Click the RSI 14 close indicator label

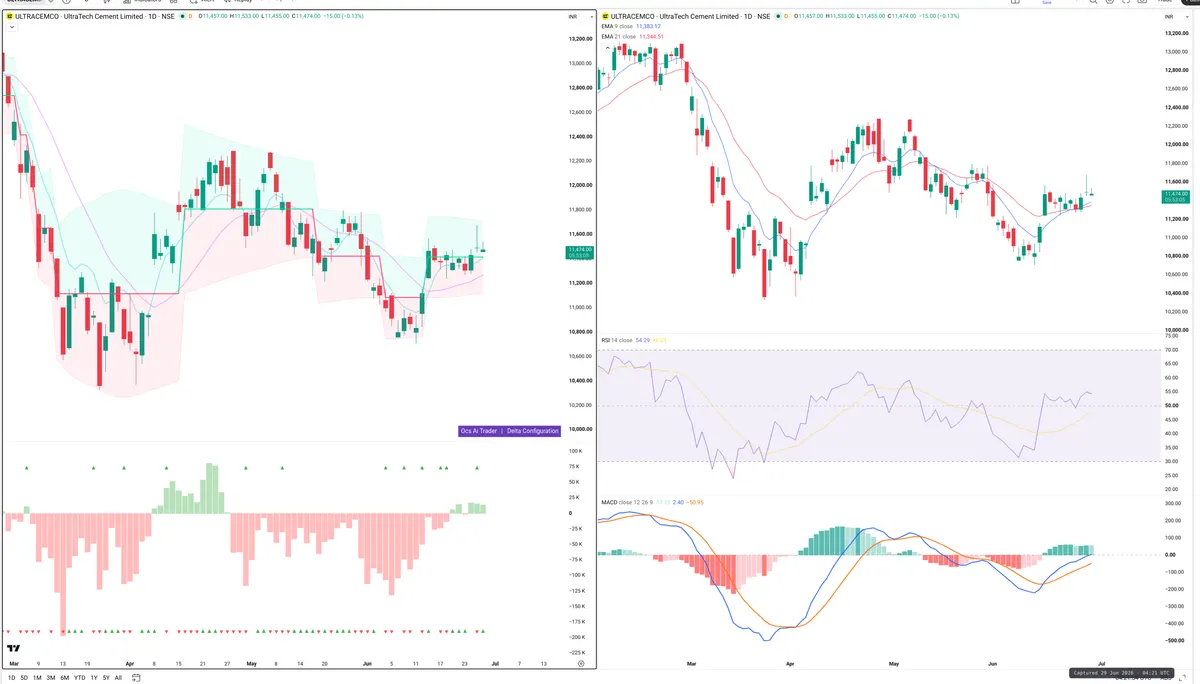[x=616, y=340]
